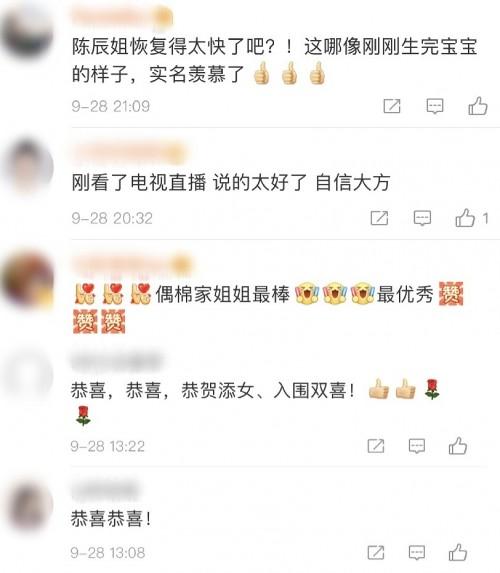Like the 9-28 20:32 comment
Screen dimensions: 500x573
point(465,218)
